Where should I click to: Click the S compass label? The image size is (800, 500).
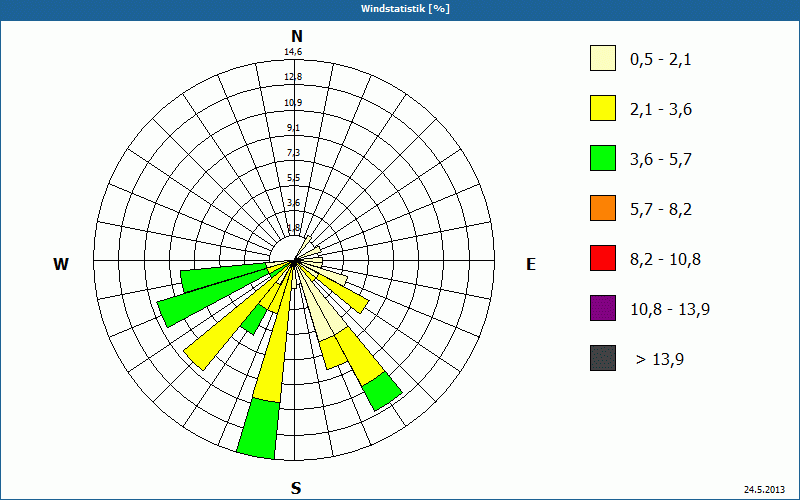tap(296, 488)
